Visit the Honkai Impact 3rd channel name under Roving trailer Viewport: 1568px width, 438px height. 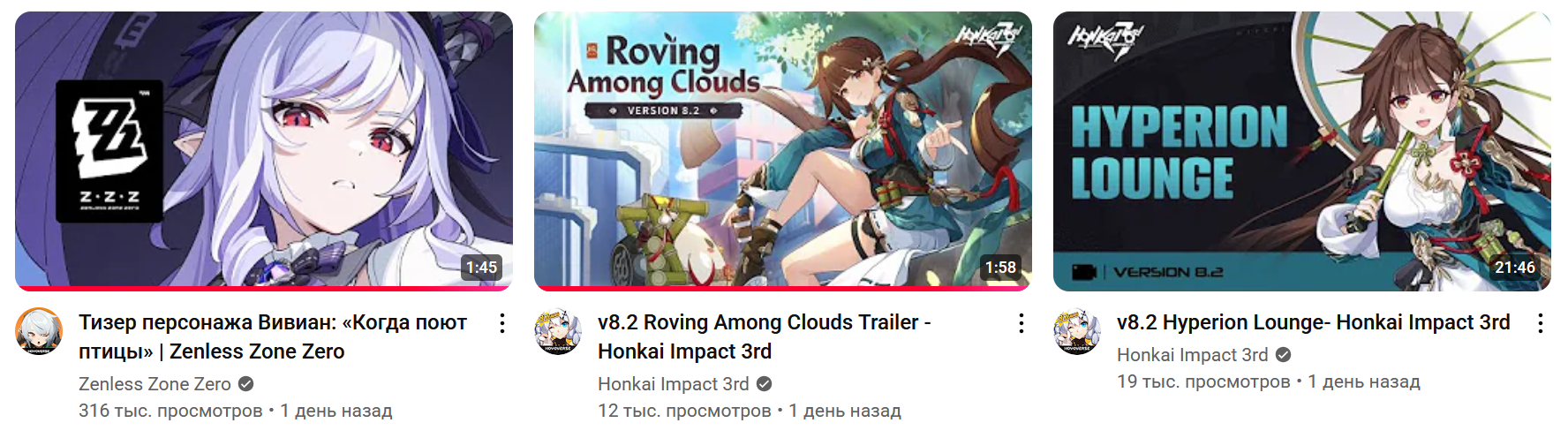pyautogui.click(x=674, y=384)
